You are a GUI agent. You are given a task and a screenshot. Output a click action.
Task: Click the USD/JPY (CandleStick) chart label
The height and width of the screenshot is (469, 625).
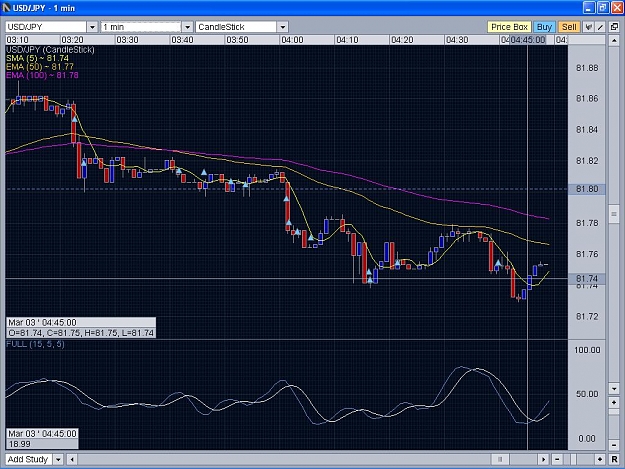(50, 49)
